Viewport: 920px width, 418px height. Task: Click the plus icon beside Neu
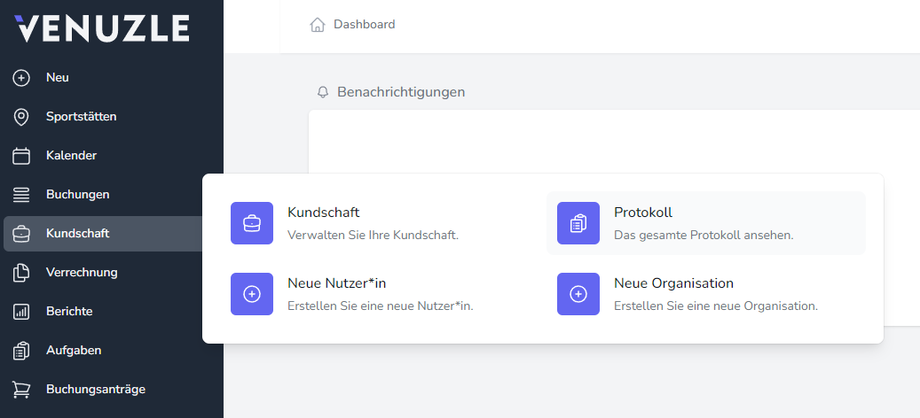(21, 77)
